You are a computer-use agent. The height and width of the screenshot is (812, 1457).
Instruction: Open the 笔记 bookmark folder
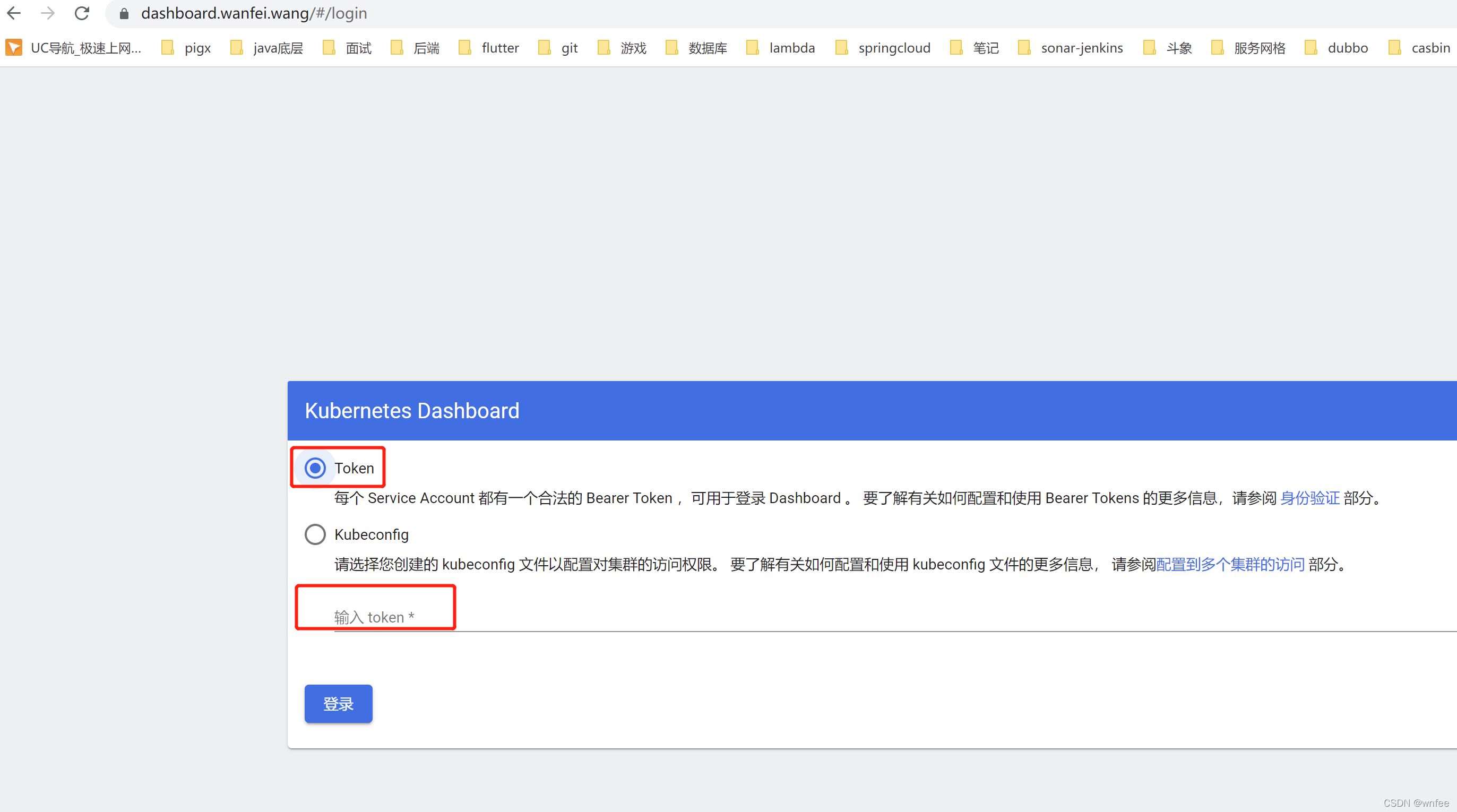[975, 47]
